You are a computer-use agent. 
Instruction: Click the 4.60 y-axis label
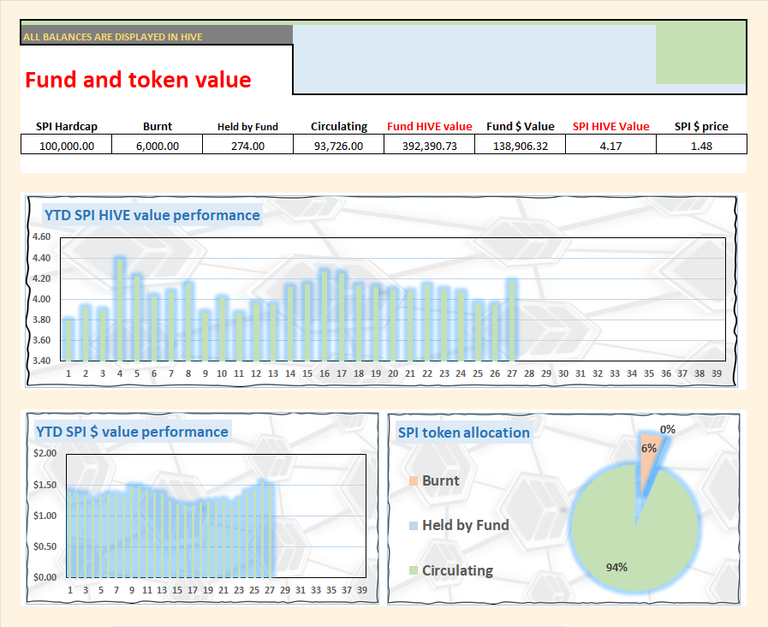tap(42, 237)
